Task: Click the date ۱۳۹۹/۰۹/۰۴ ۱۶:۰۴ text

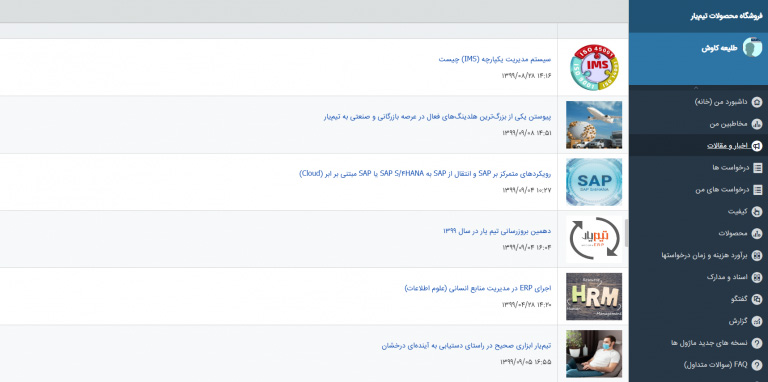Action: pyautogui.click(x=527, y=247)
